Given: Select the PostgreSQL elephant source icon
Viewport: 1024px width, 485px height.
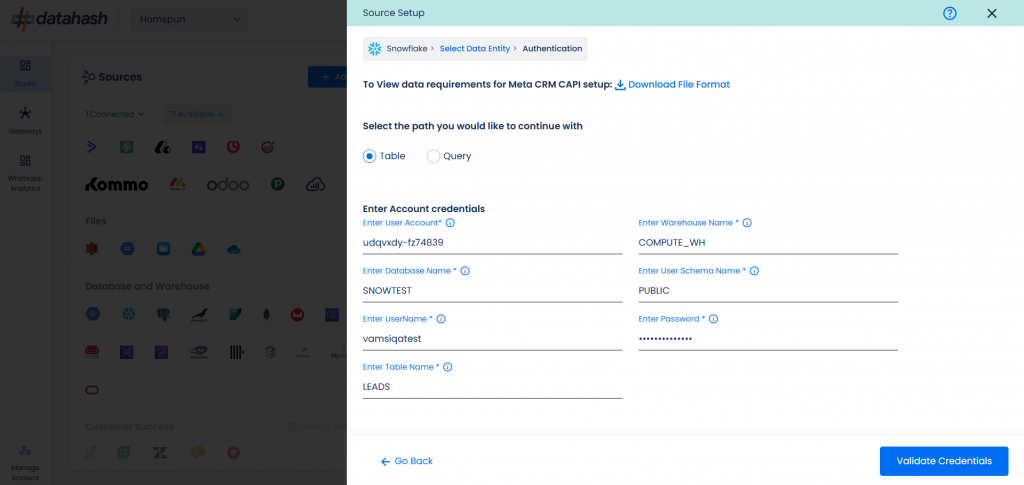Looking at the screenshot, I should [163, 315].
